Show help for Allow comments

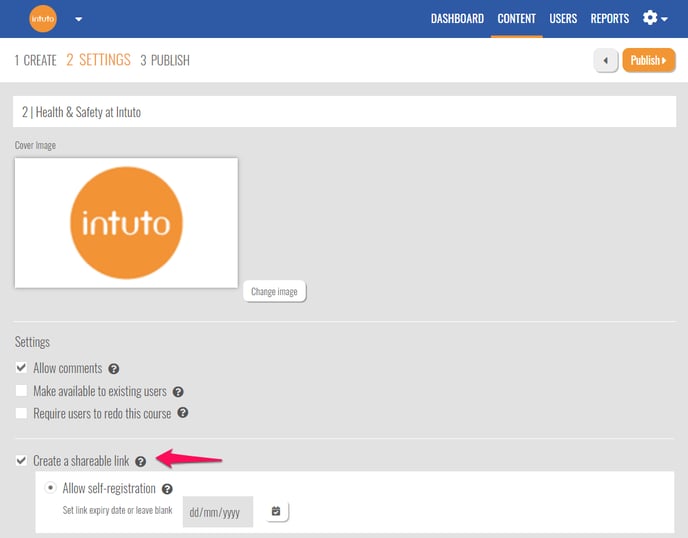pos(114,369)
